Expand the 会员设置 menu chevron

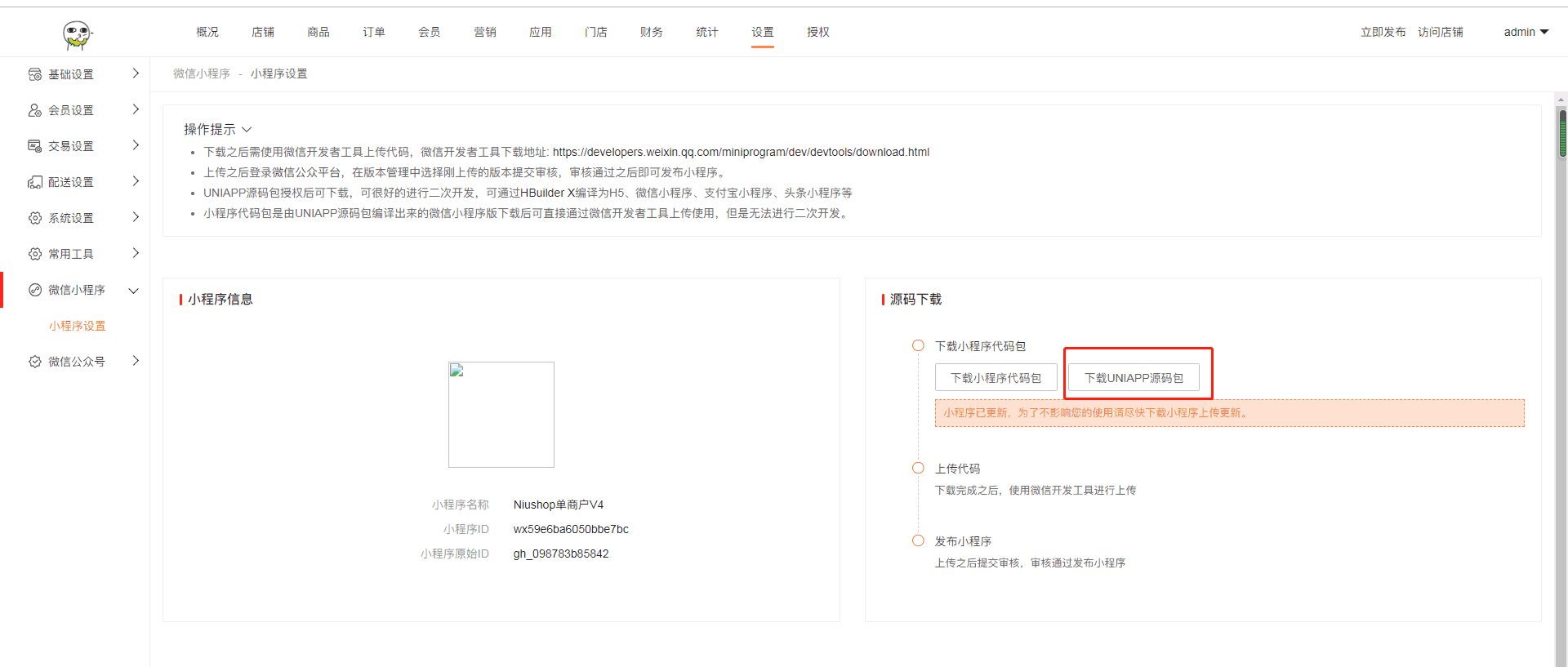pos(136,109)
